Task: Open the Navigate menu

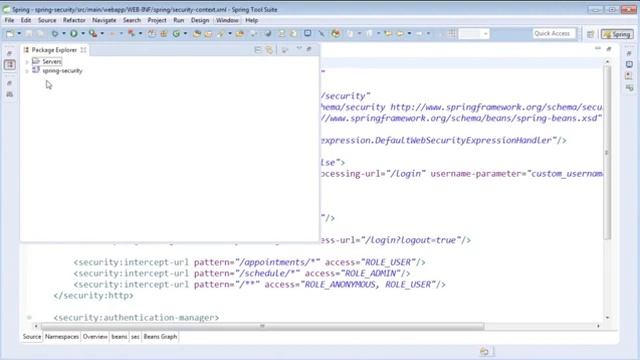Action: (104, 20)
